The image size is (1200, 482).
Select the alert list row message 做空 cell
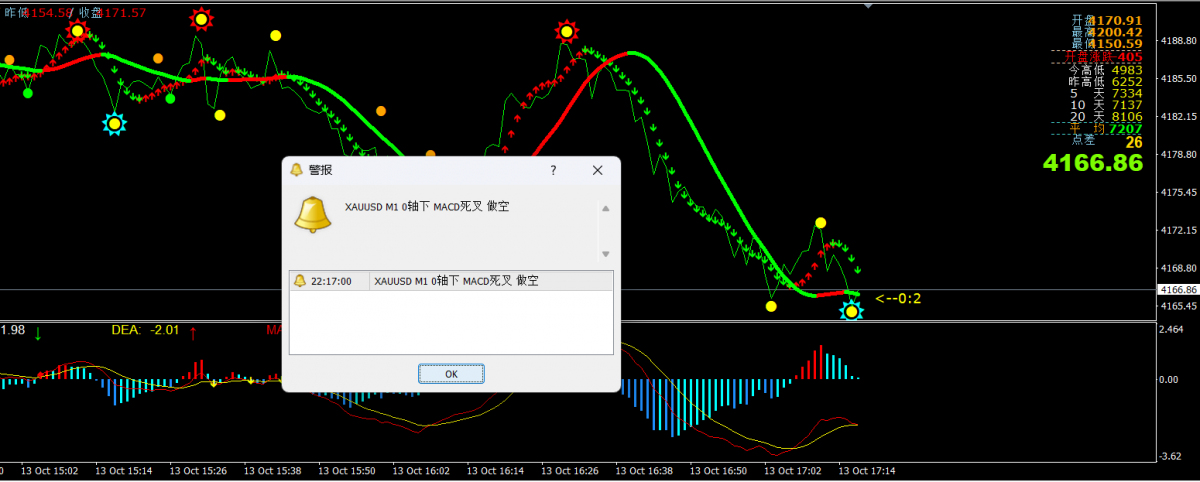point(456,281)
